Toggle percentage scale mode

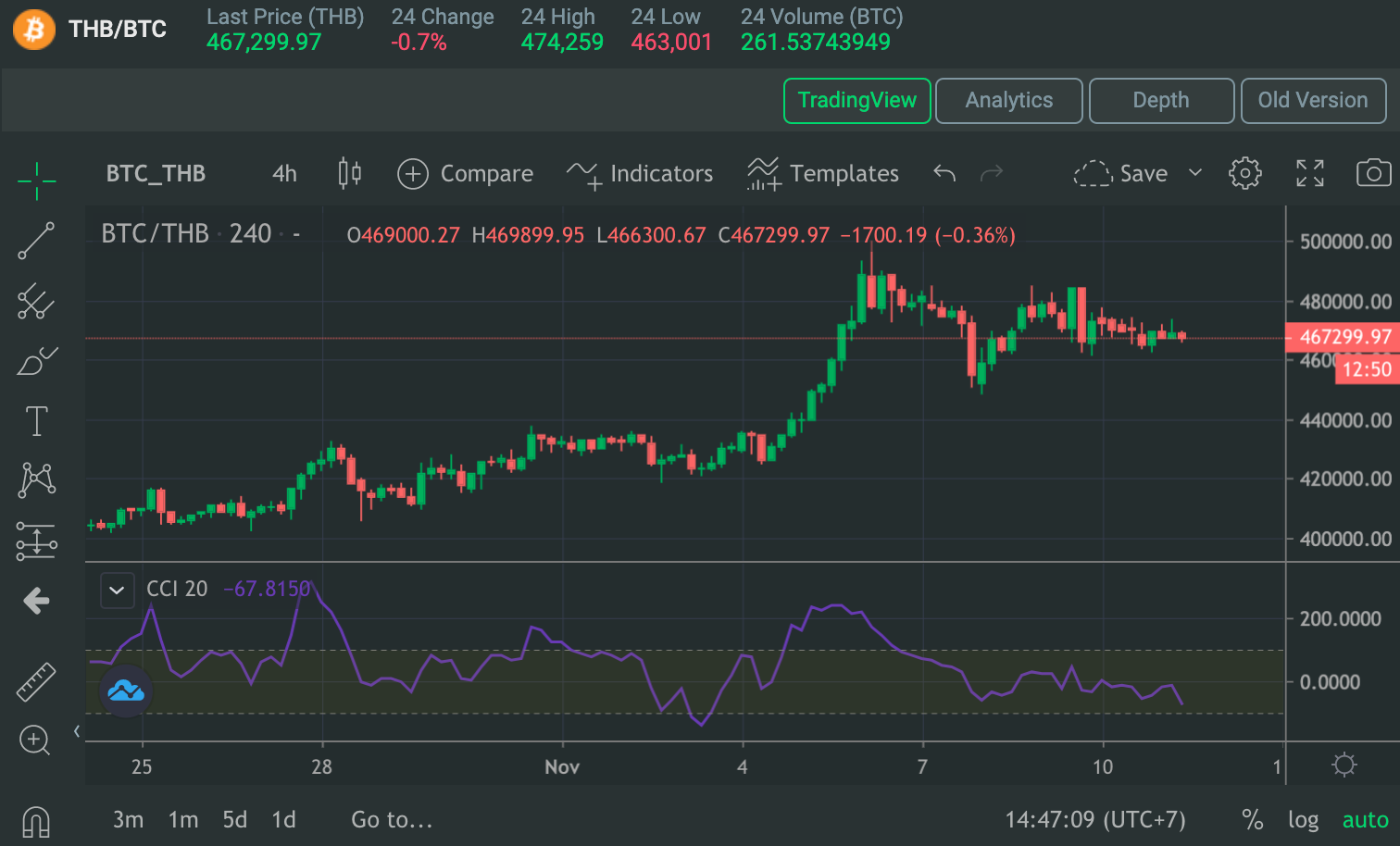(1252, 820)
